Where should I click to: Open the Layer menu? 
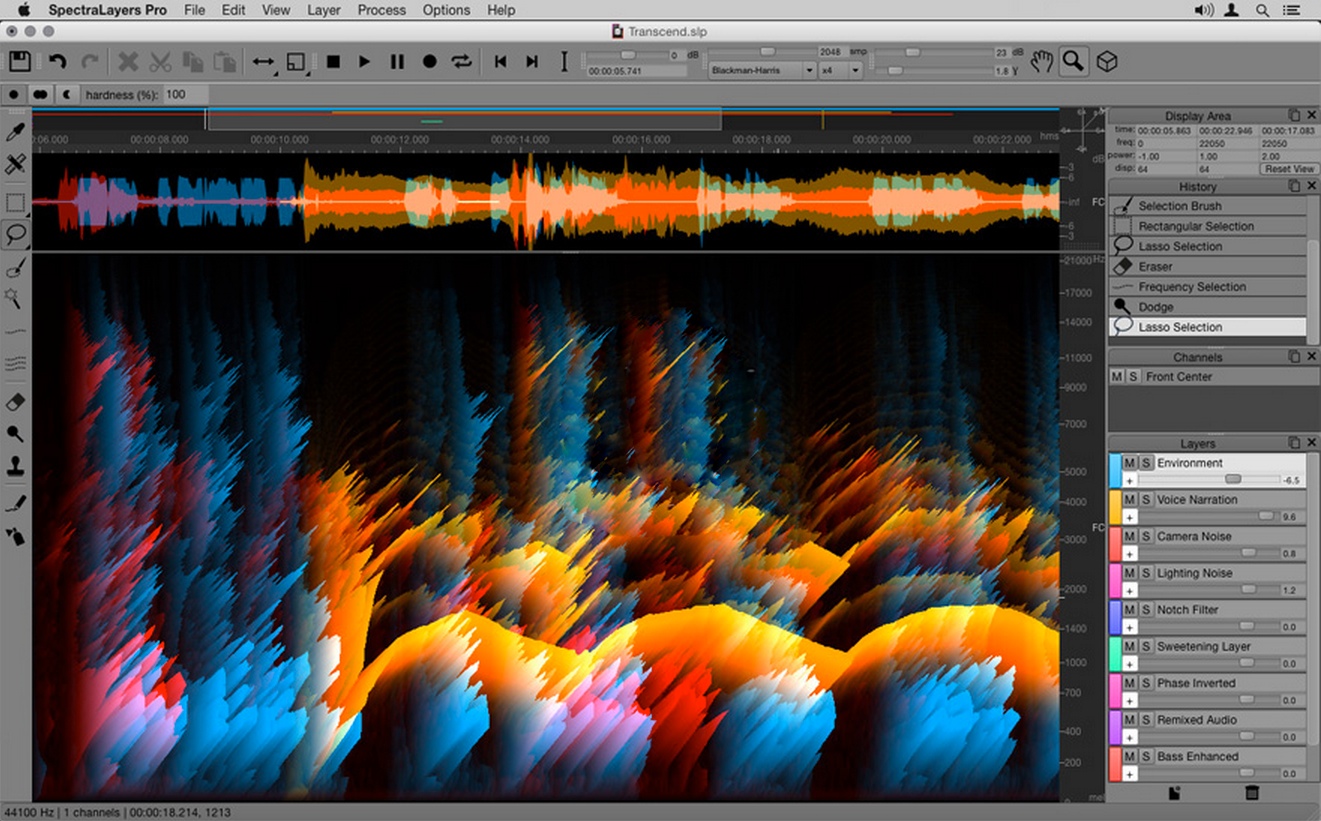tap(323, 10)
